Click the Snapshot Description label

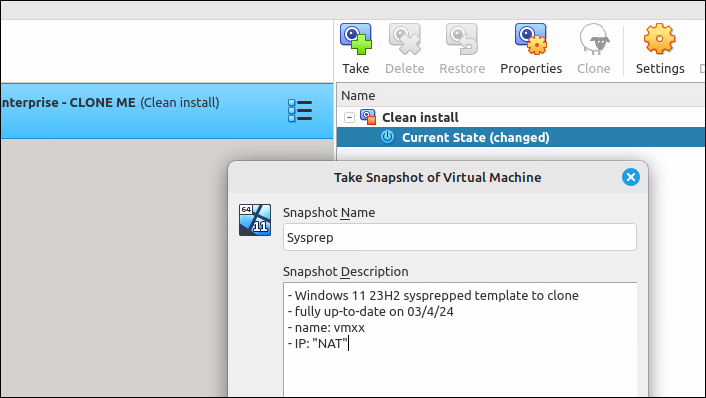(x=345, y=272)
